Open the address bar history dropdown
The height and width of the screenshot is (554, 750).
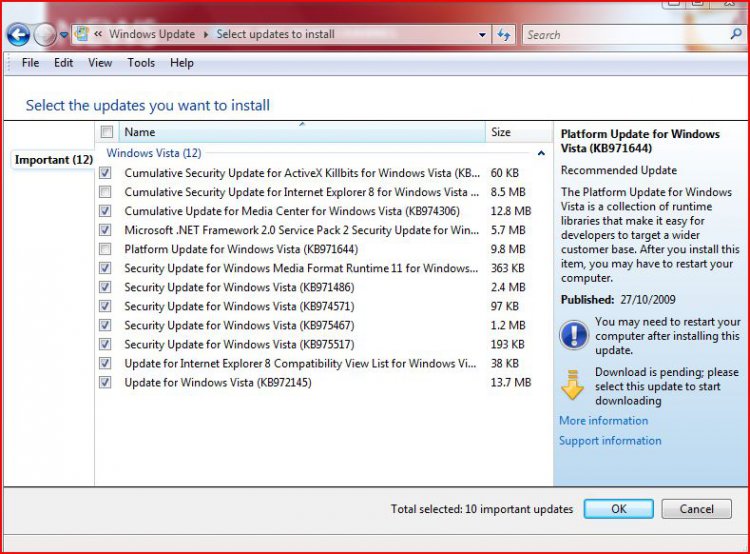point(482,35)
